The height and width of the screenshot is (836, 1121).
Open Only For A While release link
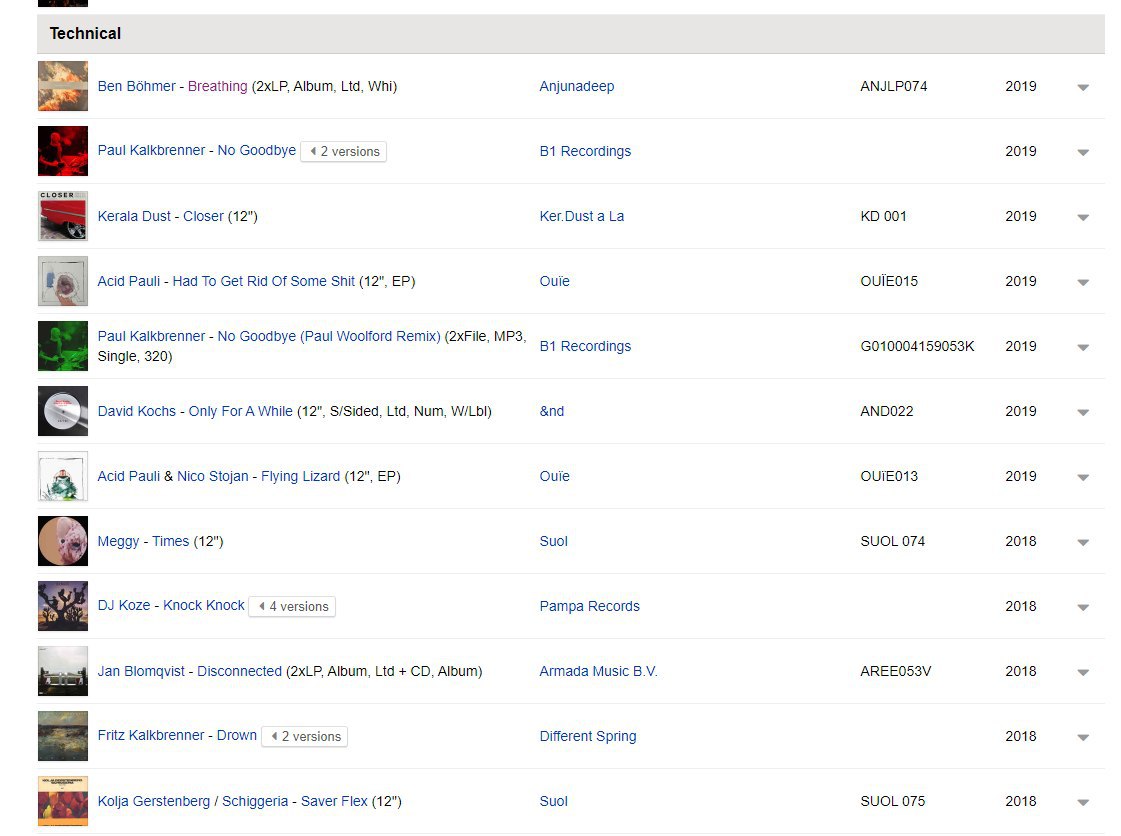pyautogui.click(x=241, y=412)
